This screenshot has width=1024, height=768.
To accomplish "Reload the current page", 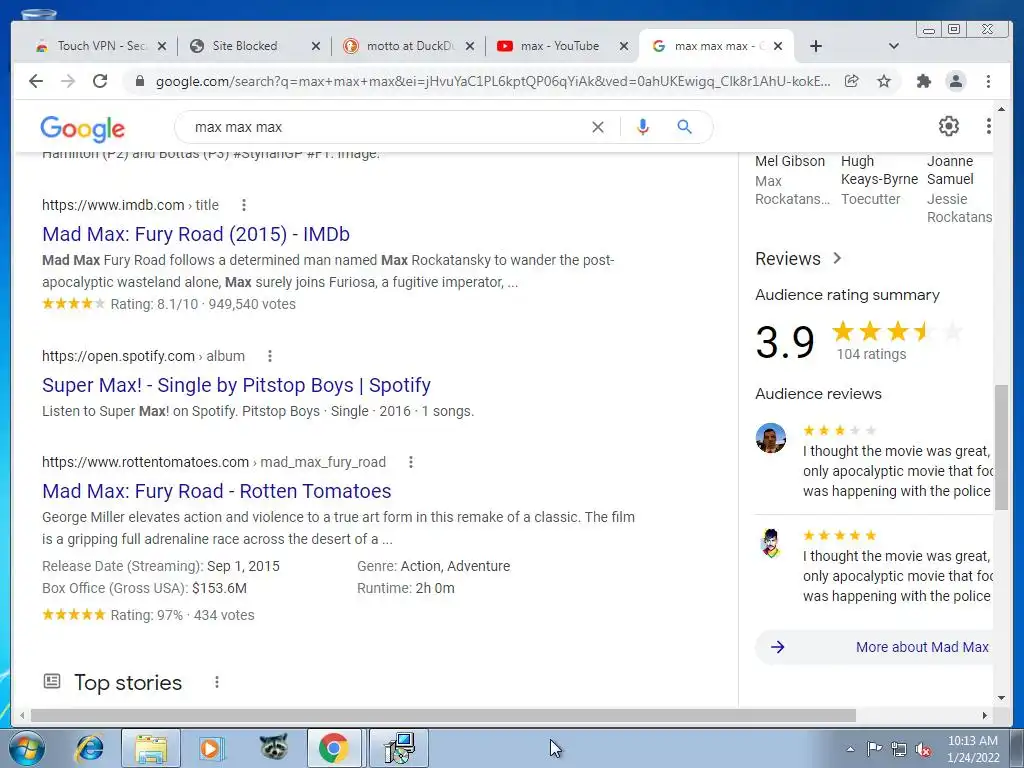I will 100,81.
